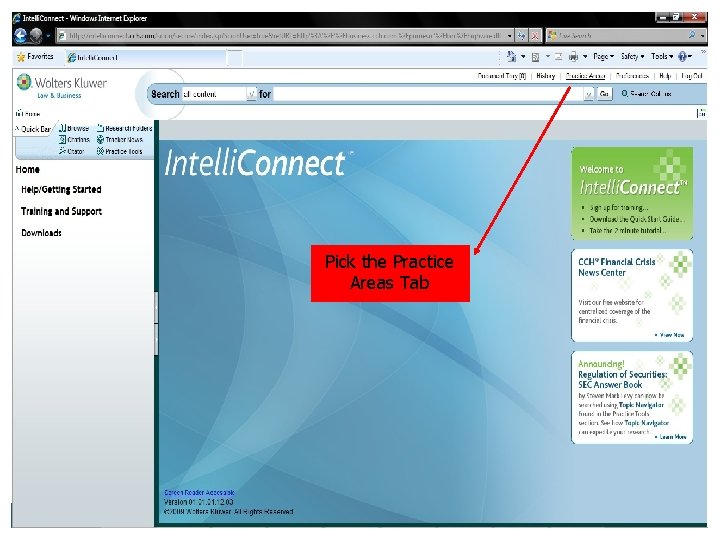Open the address bar history dropdown arrow
The width and height of the screenshot is (720, 540).
(x=510, y=35)
